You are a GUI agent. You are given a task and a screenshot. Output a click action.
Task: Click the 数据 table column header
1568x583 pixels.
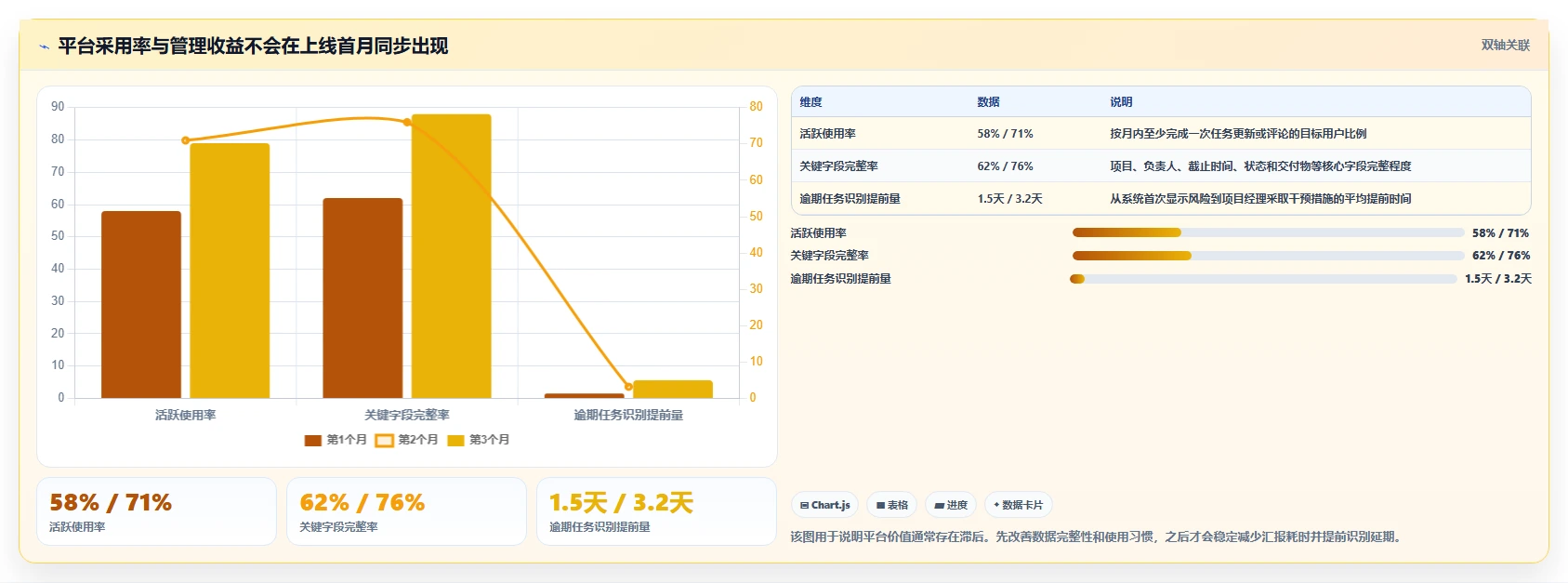point(988,102)
